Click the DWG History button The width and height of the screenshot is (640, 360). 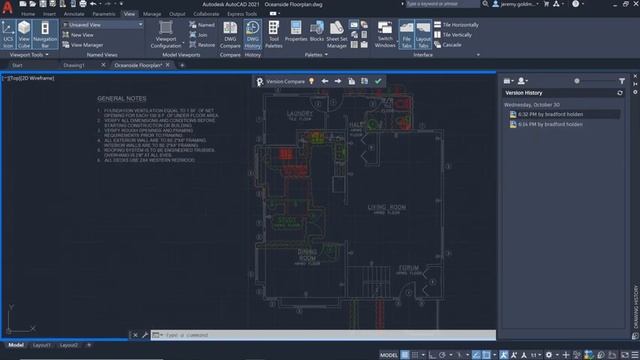tap(253, 35)
